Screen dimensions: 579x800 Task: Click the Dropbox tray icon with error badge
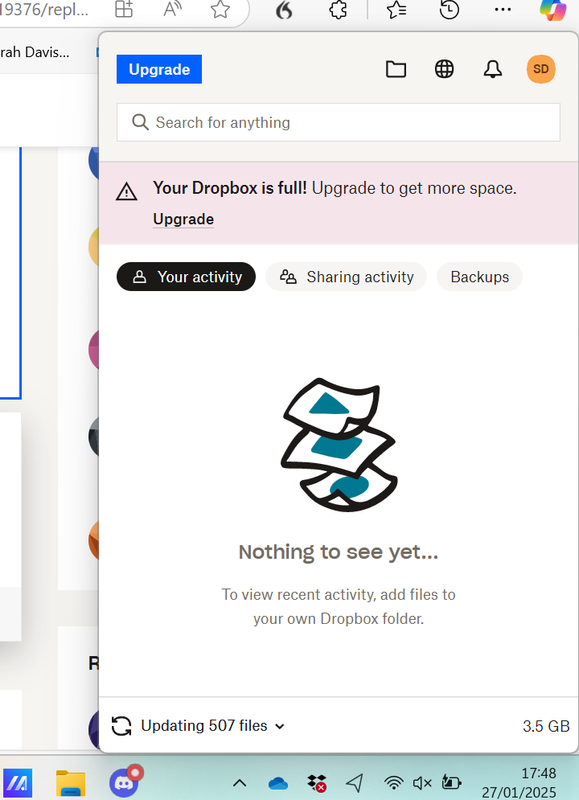(x=317, y=783)
